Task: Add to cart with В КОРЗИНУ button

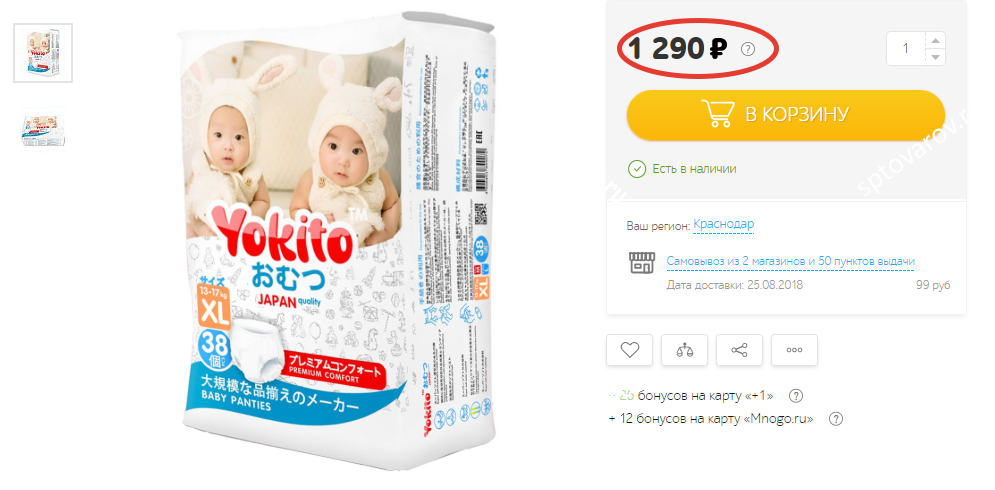Action: pos(786,115)
